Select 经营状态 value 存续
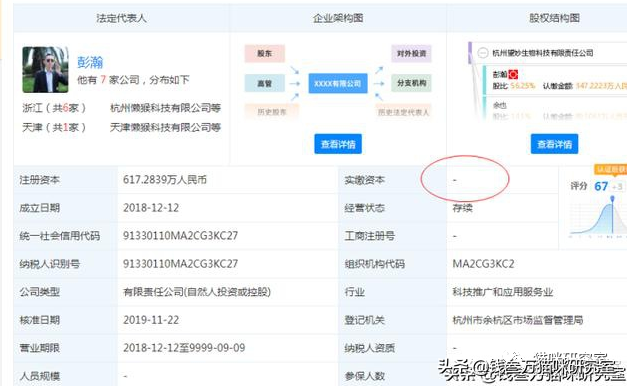 tap(462, 208)
